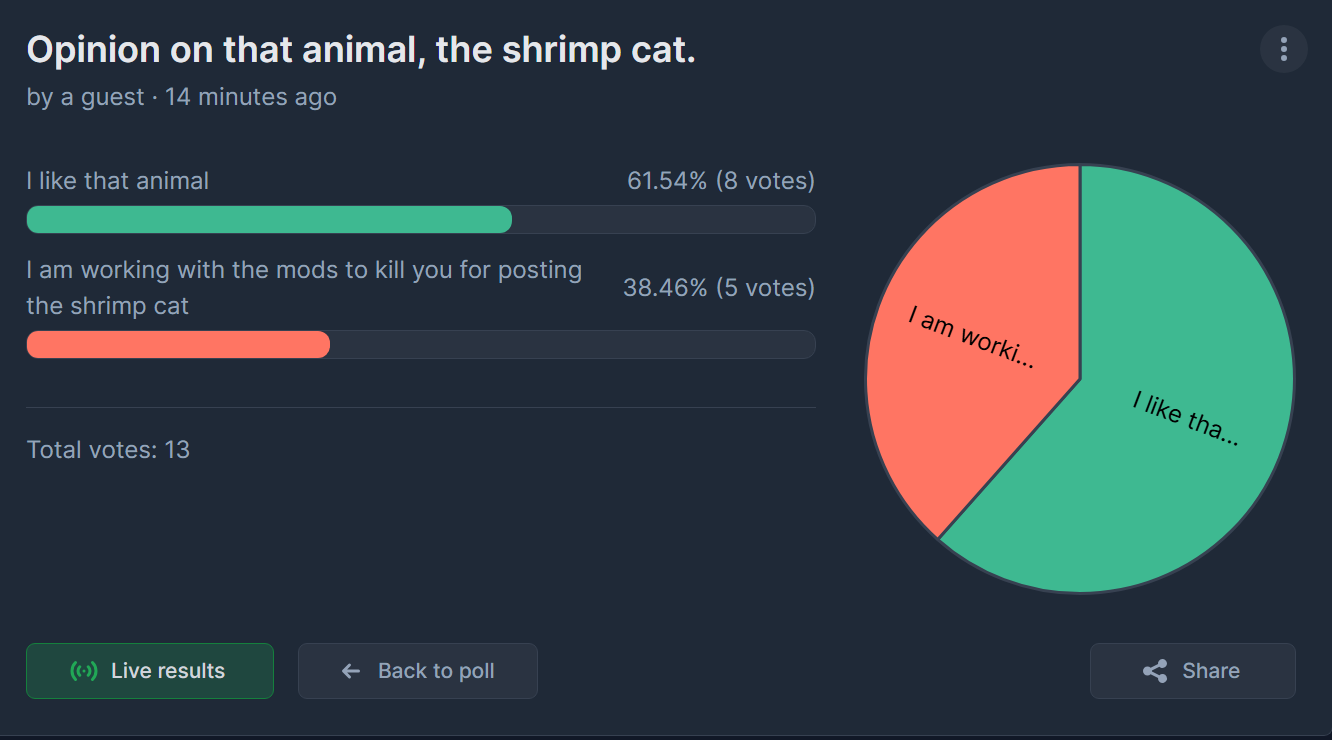Click the 38.46% (5 votes) label

tap(719, 288)
